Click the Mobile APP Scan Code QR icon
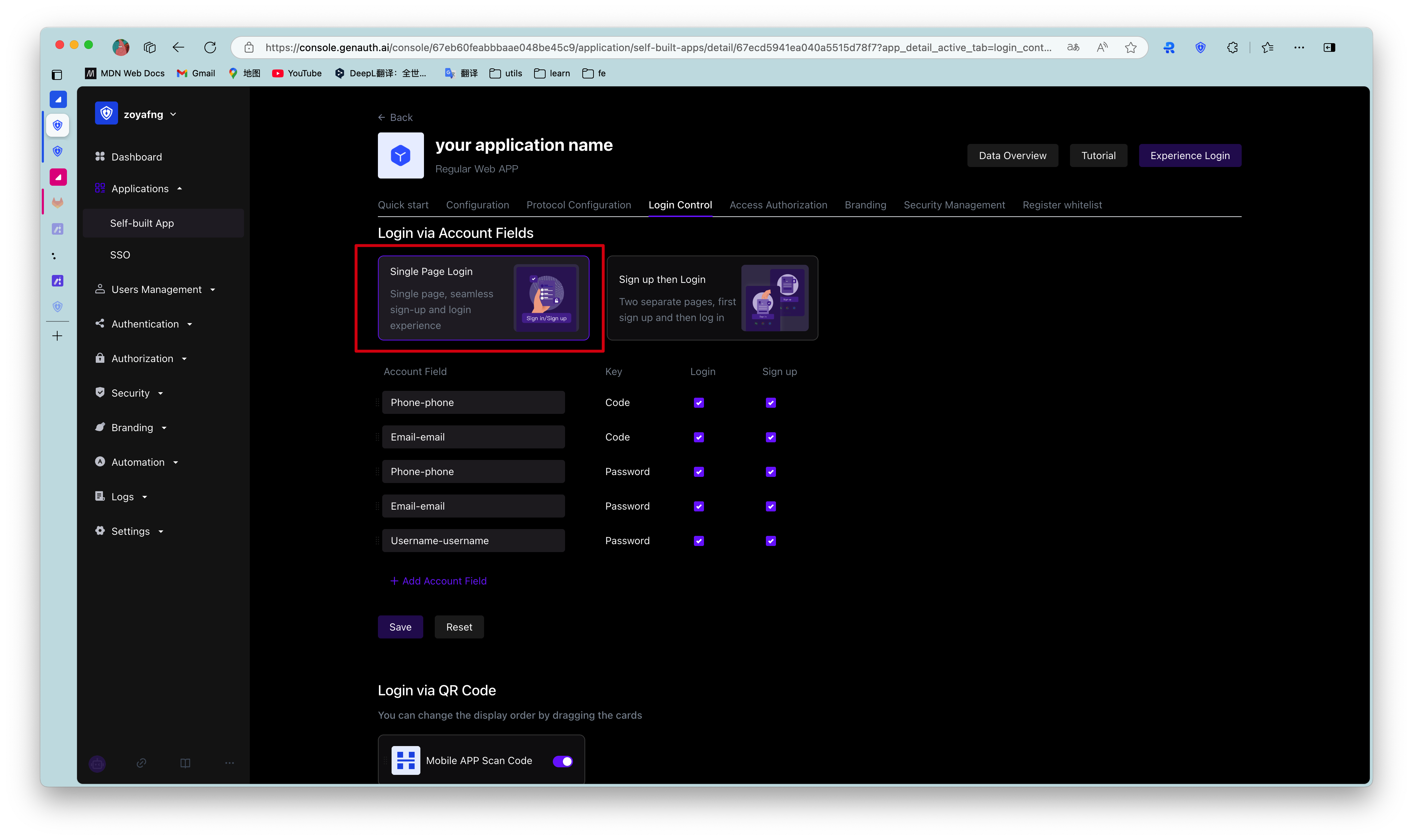This screenshot has height=840, width=1413. (x=406, y=760)
